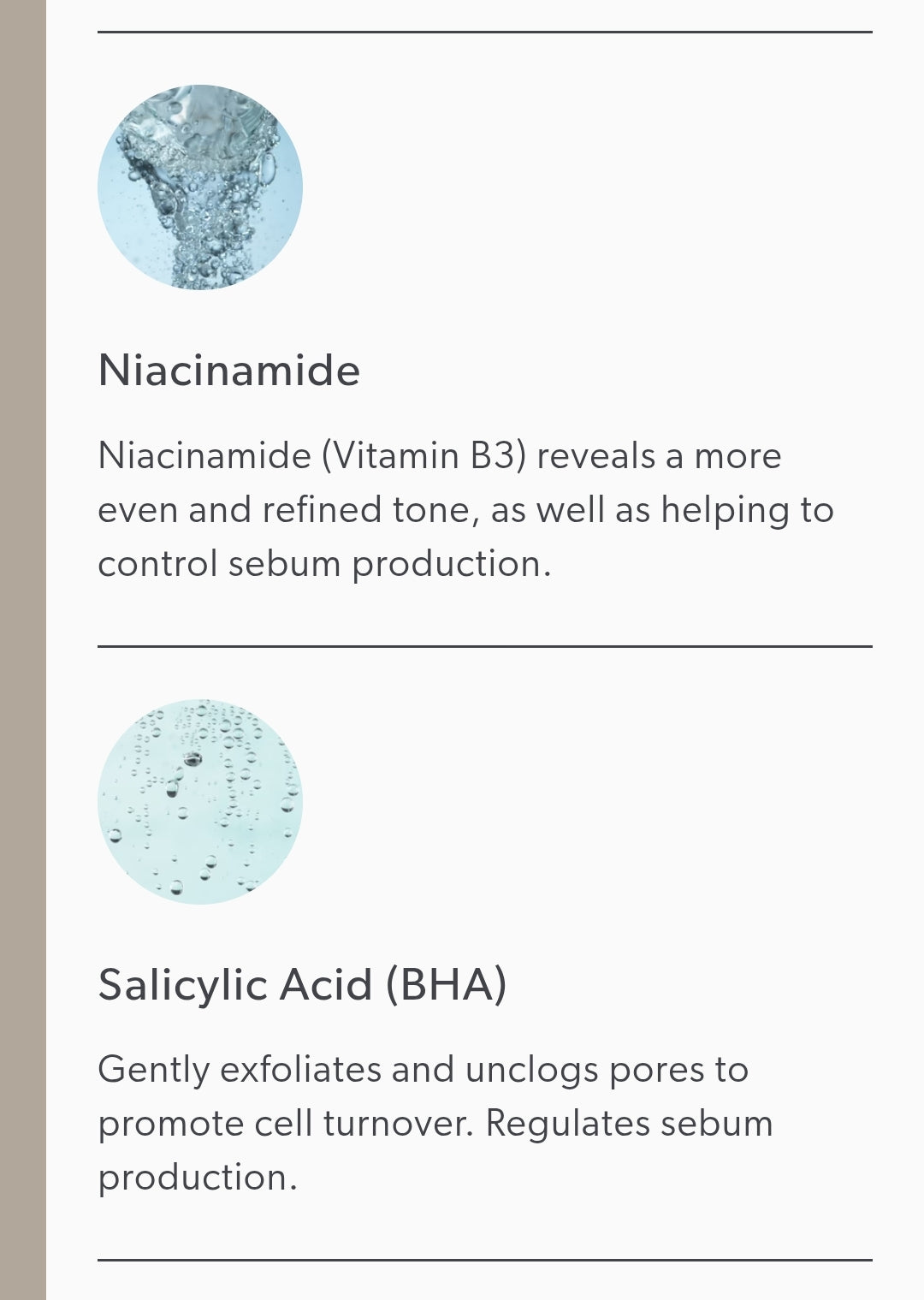Select the Niacinamide heading
924x1300 pixels.
point(228,370)
